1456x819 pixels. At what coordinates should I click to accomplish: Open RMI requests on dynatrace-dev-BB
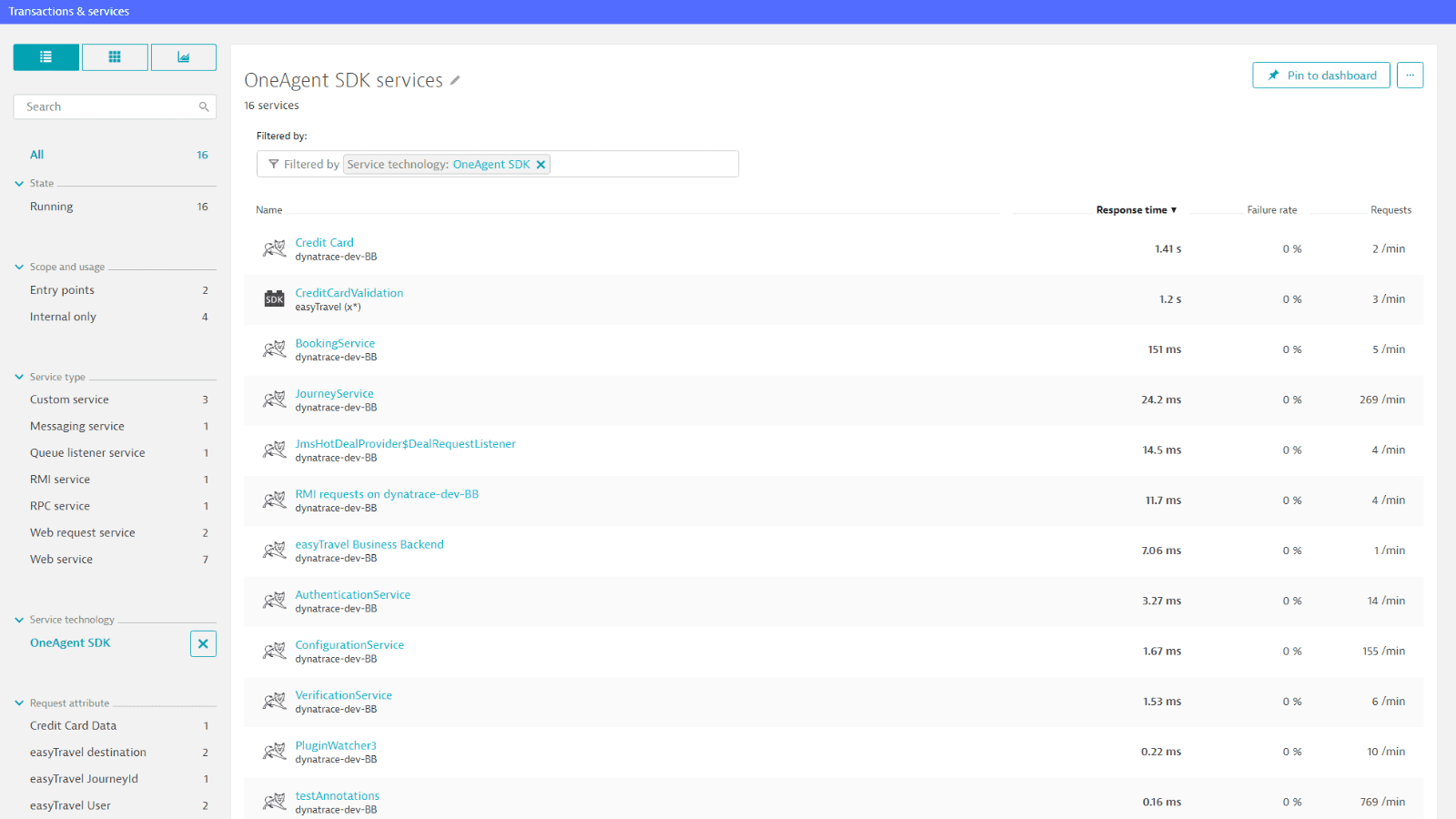(x=387, y=494)
